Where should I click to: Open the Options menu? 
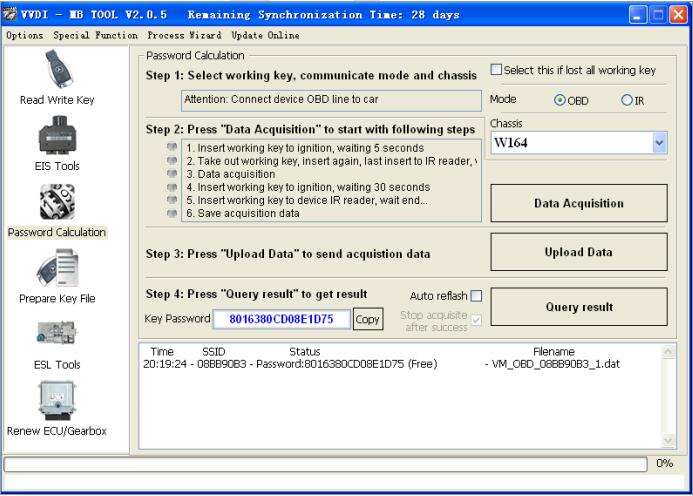(x=25, y=35)
